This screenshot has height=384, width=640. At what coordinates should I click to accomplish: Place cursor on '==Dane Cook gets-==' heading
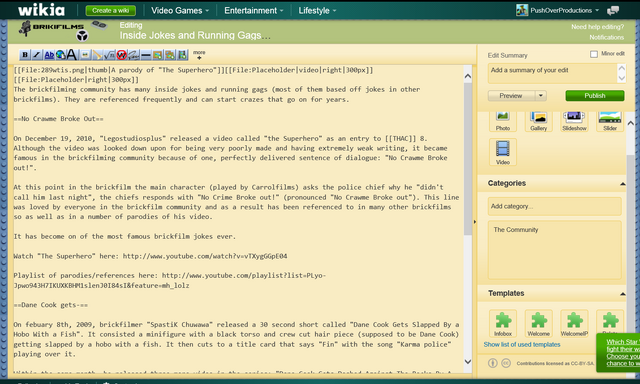pos(51,305)
